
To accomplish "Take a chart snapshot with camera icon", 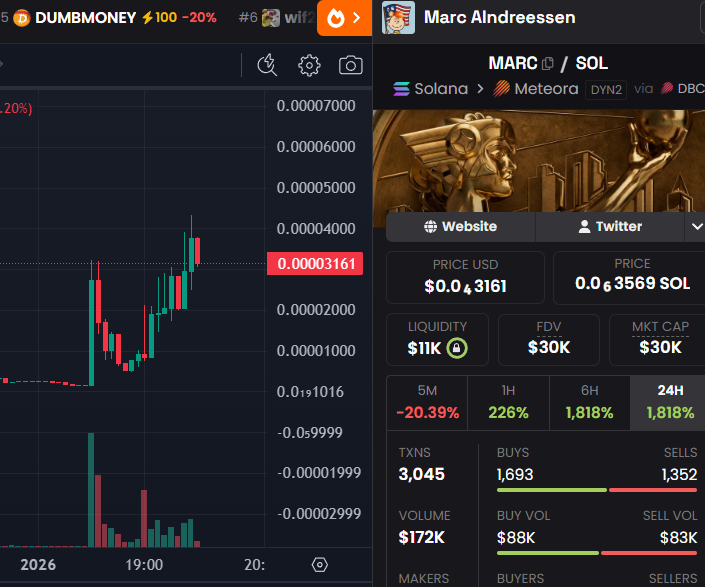I will click(x=351, y=65).
